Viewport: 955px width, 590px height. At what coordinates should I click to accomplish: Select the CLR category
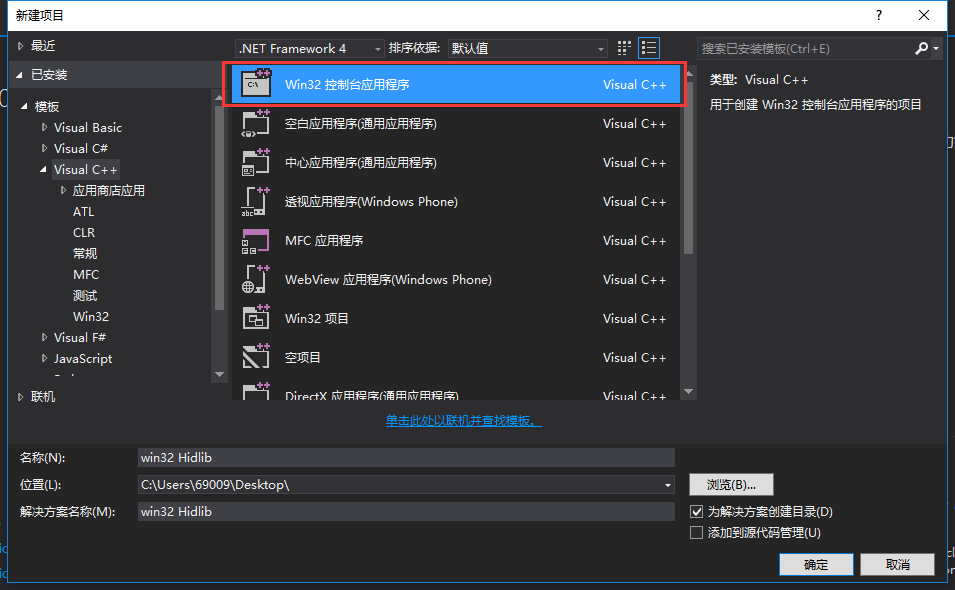(x=84, y=233)
